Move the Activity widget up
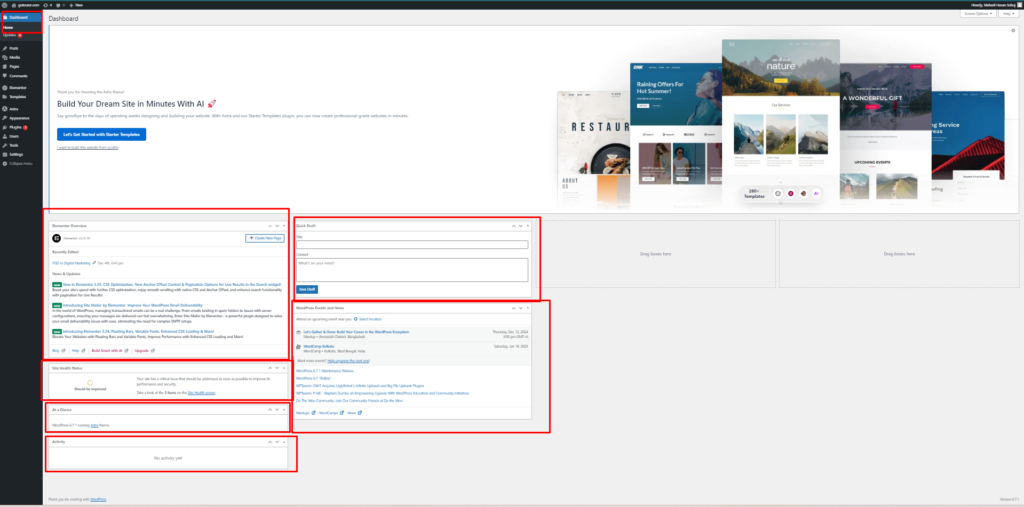This screenshot has height=507, width=1024. coord(270,442)
